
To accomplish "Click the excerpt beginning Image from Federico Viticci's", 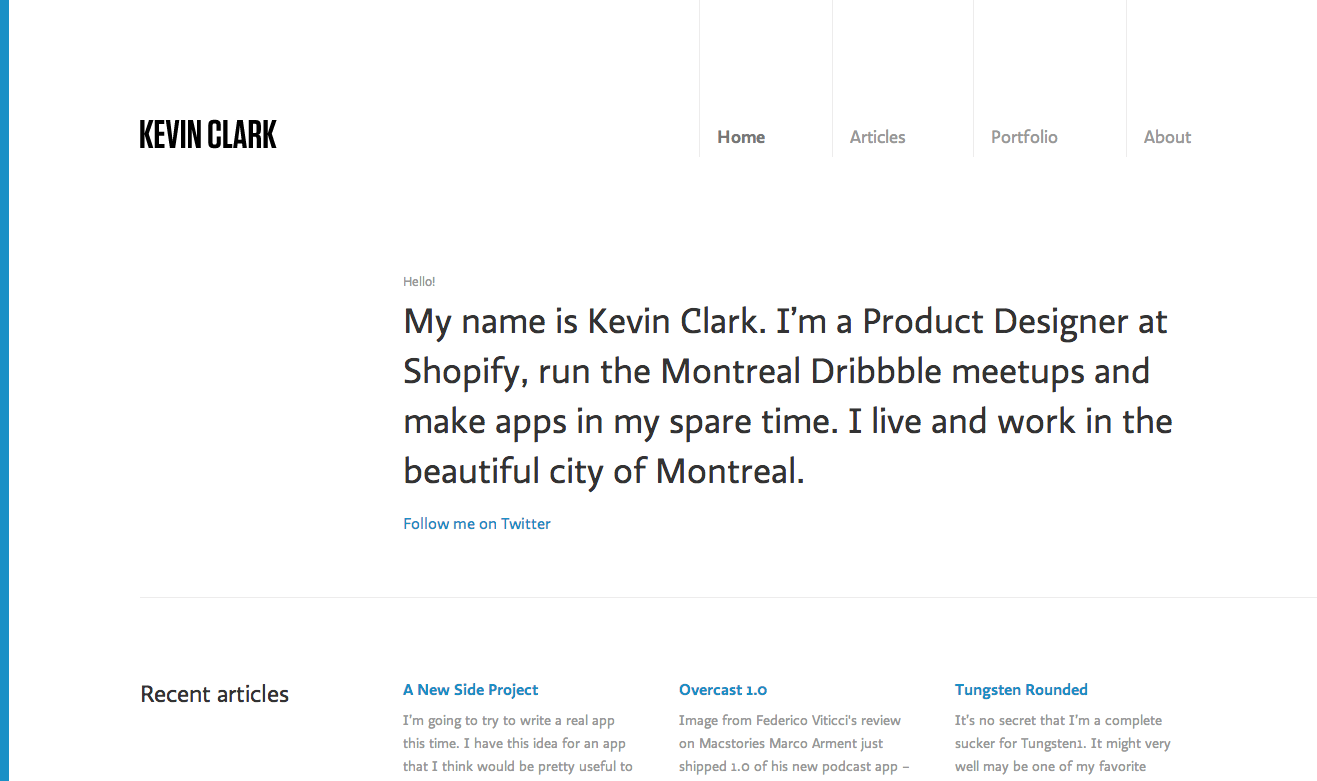I will pyautogui.click(x=794, y=743).
